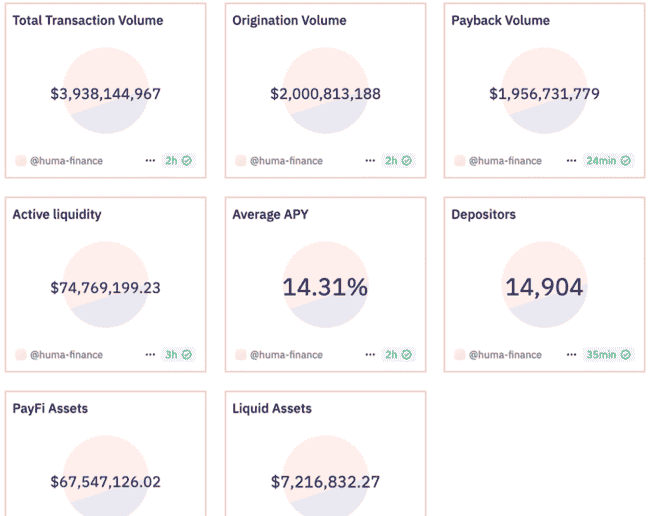Open @huma-finance link under Payback Volume
650x516 pixels.
[505, 160]
